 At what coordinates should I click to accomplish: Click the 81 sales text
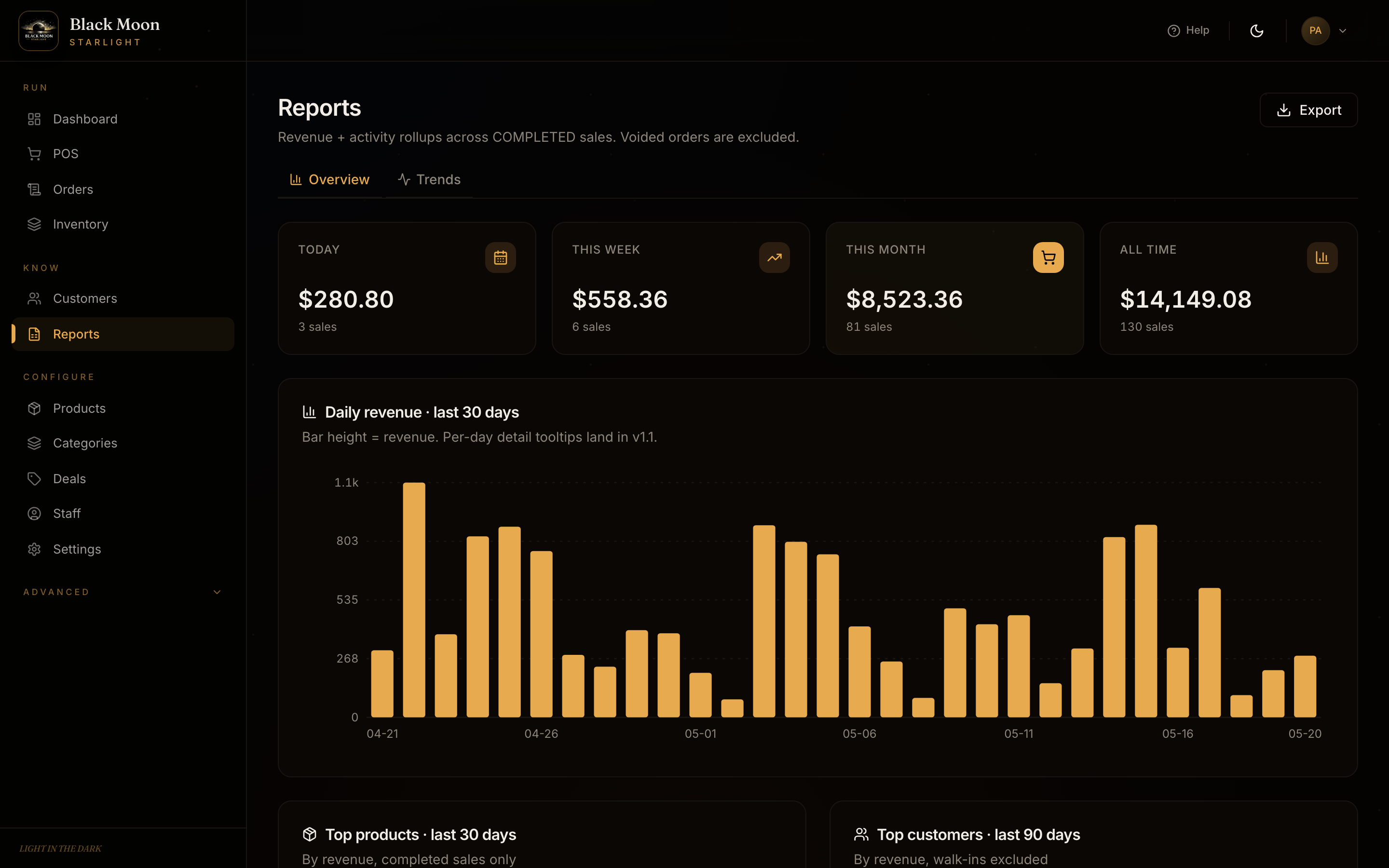pos(869,326)
